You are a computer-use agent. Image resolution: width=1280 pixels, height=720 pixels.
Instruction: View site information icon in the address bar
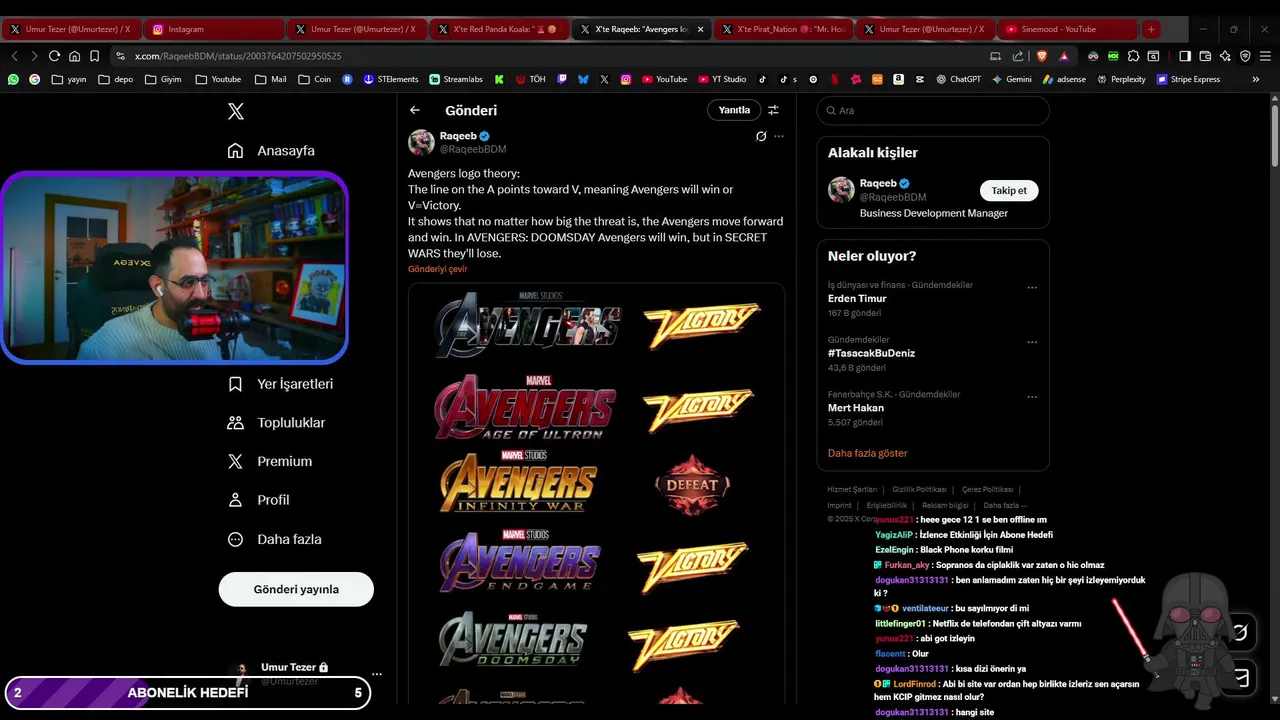(x=121, y=56)
